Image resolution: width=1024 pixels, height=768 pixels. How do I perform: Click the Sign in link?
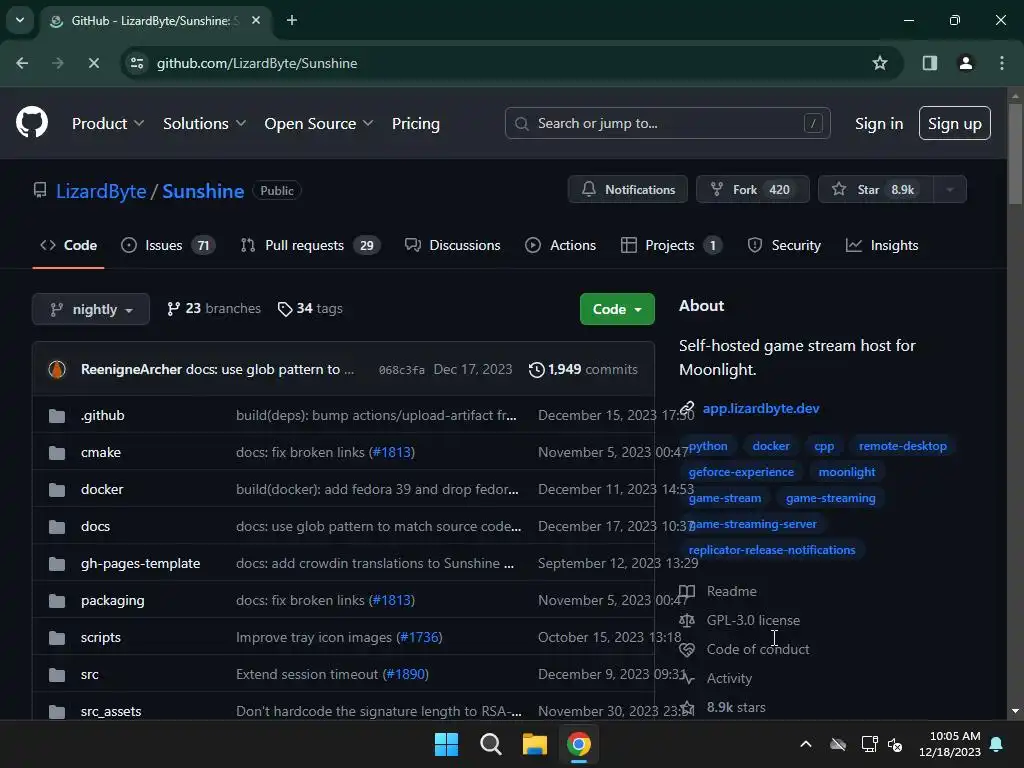(879, 123)
